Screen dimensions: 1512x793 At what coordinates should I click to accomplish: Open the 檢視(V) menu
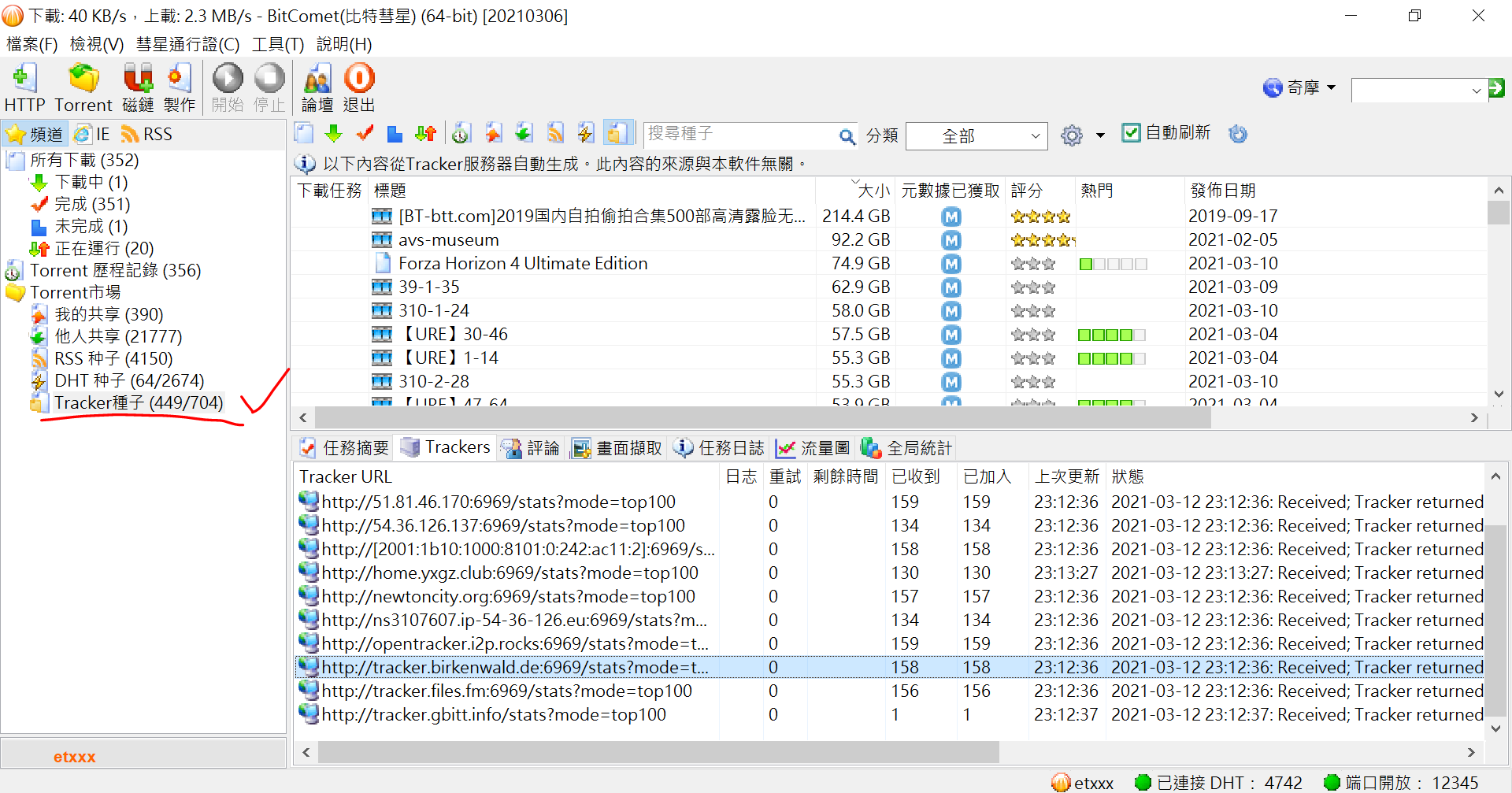point(97,44)
